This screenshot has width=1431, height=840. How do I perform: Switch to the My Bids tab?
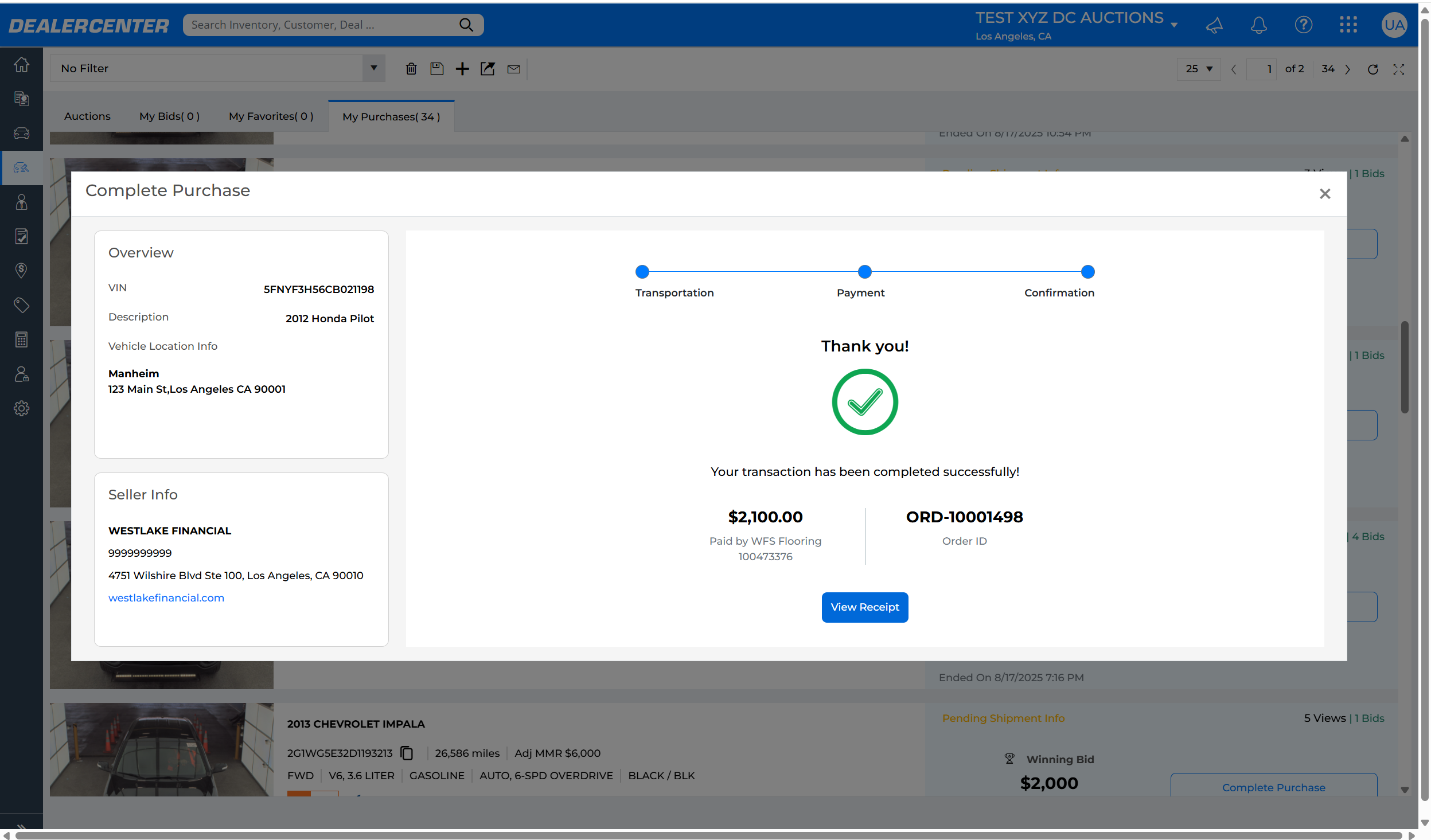pos(170,116)
